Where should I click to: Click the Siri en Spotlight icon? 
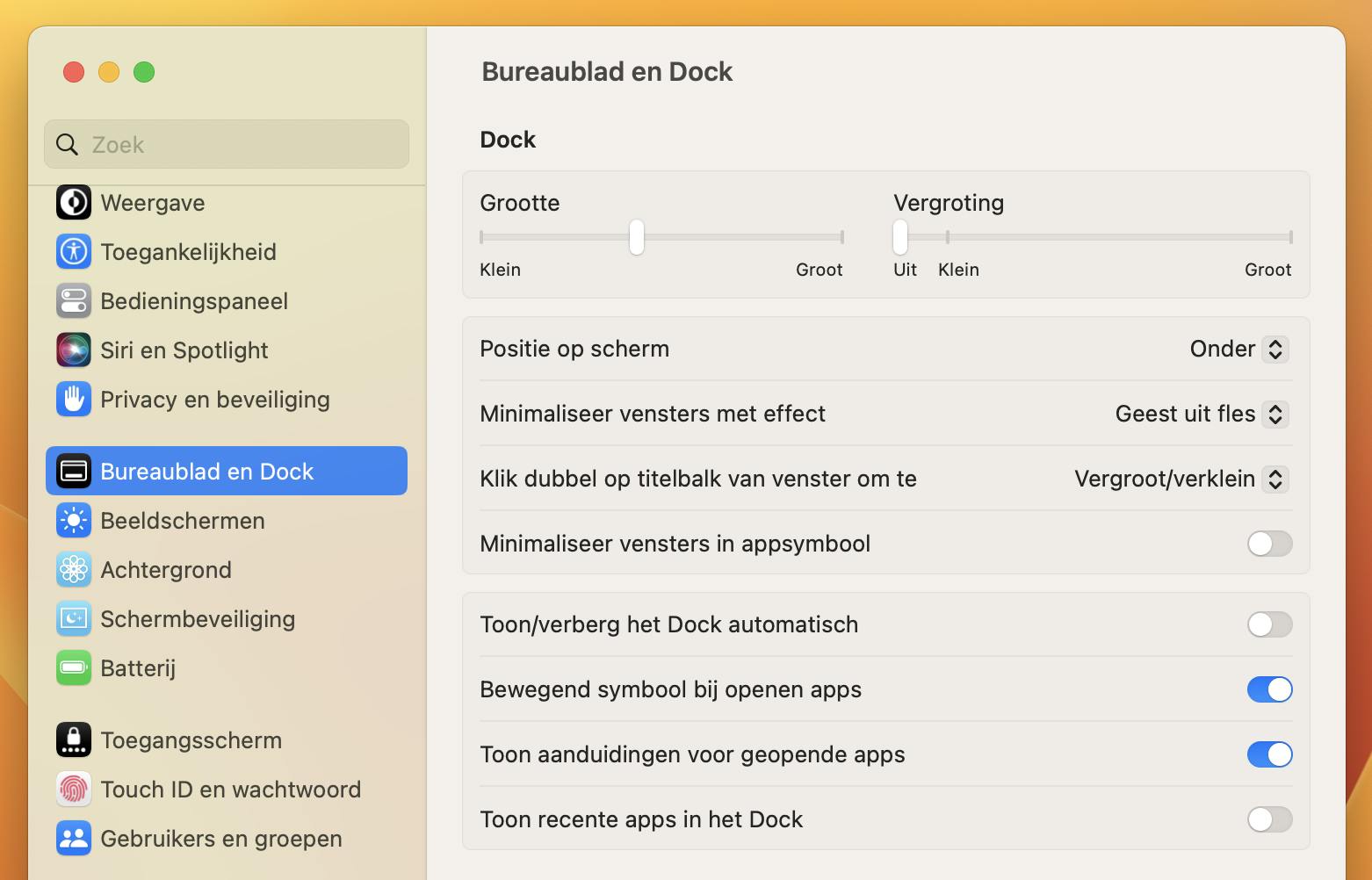(x=74, y=350)
